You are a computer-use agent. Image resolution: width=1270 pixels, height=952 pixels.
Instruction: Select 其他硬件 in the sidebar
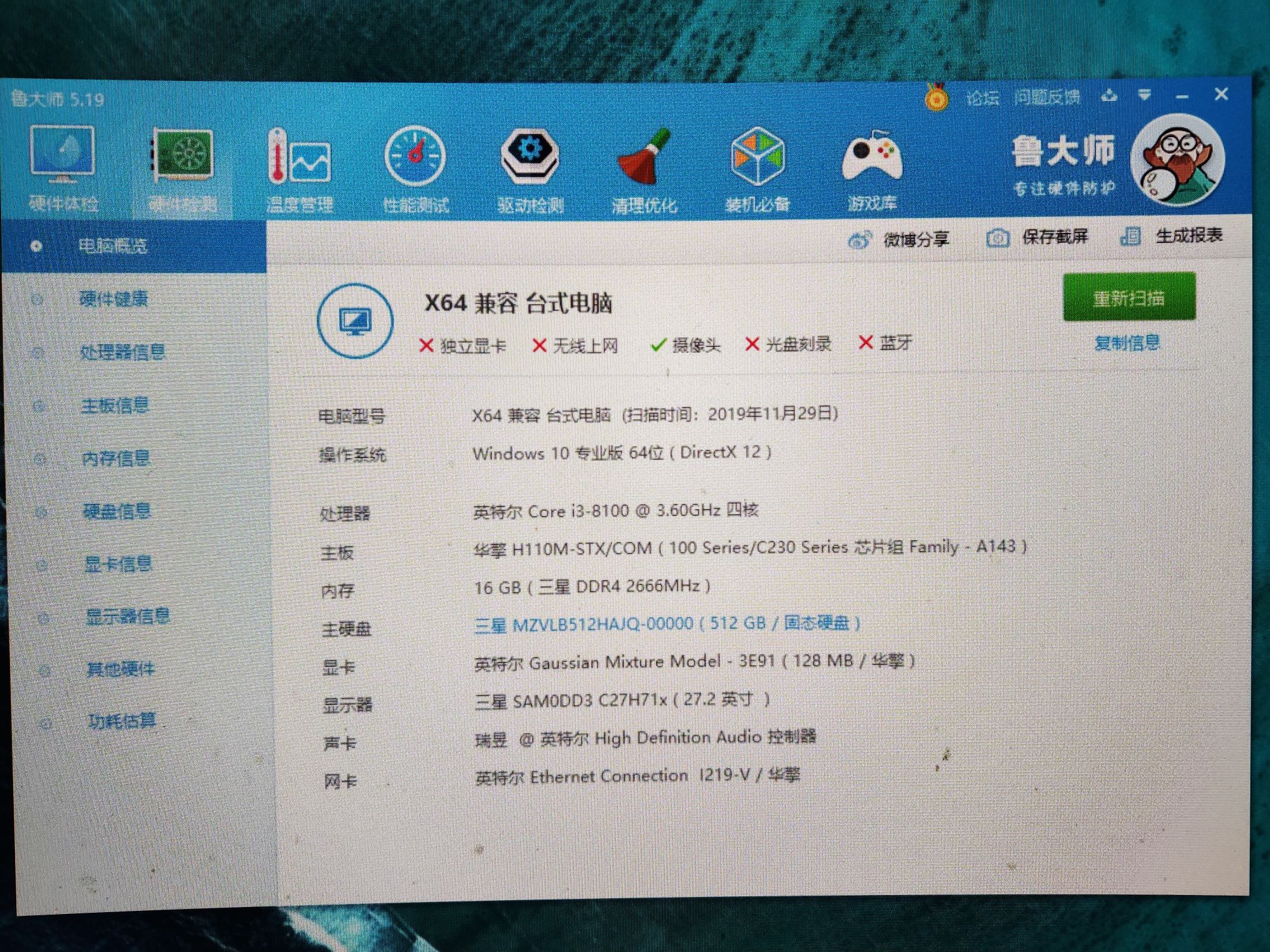click(x=121, y=669)
